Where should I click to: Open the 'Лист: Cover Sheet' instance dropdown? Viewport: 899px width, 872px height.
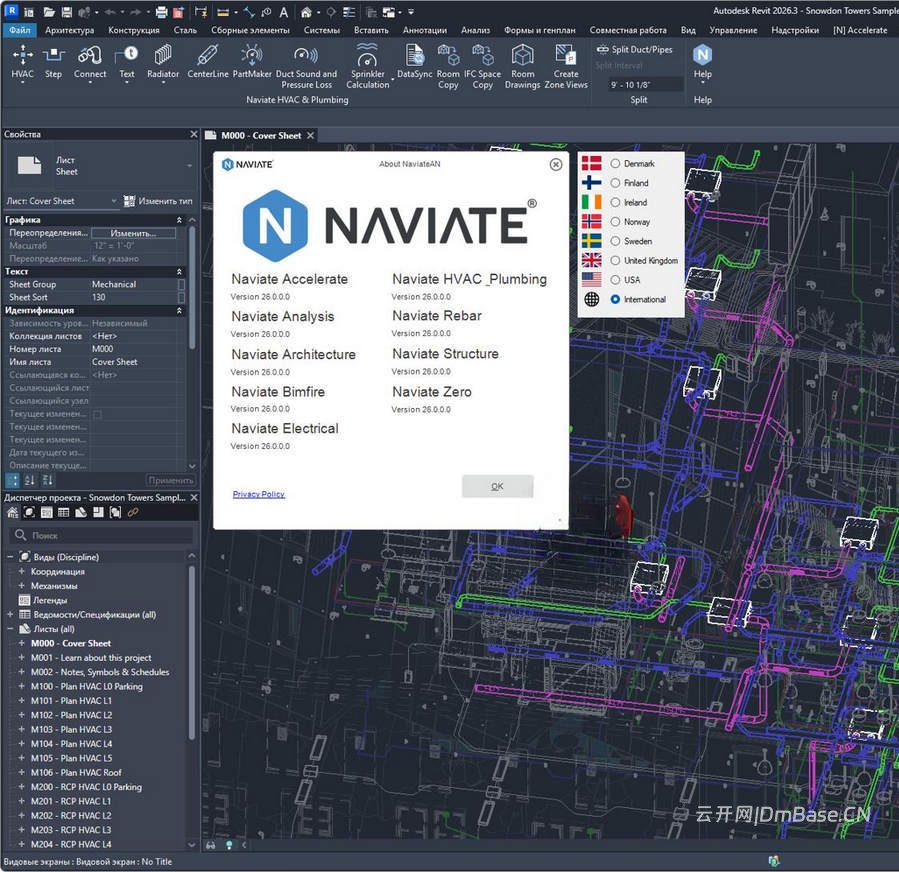point(114,201)
